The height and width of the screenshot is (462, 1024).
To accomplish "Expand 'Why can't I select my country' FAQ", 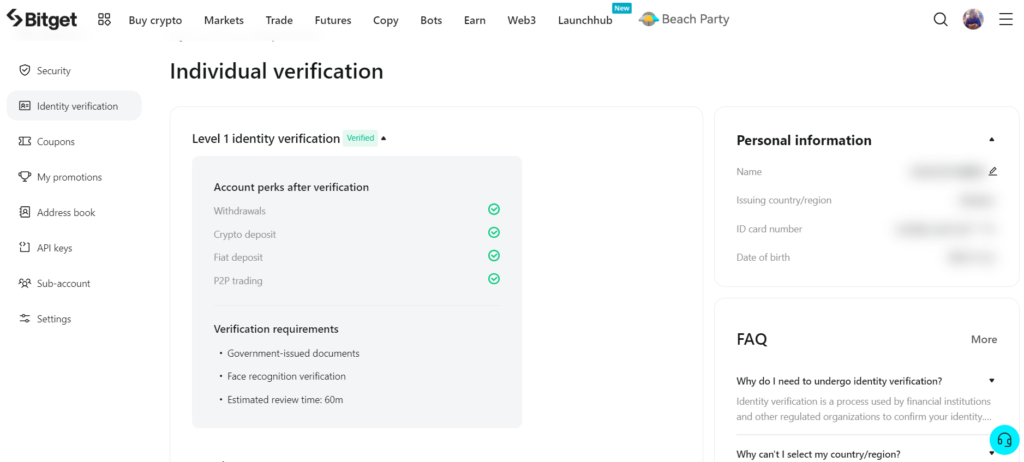I will [x=991, y=454].
